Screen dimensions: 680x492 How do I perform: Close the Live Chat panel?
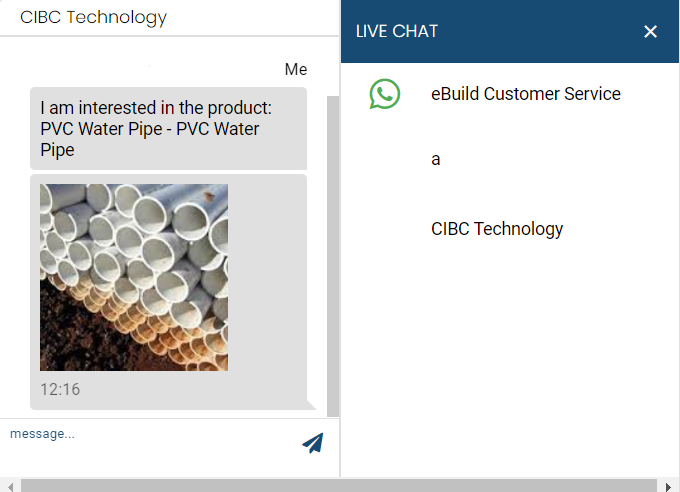[x=651, y=32]
